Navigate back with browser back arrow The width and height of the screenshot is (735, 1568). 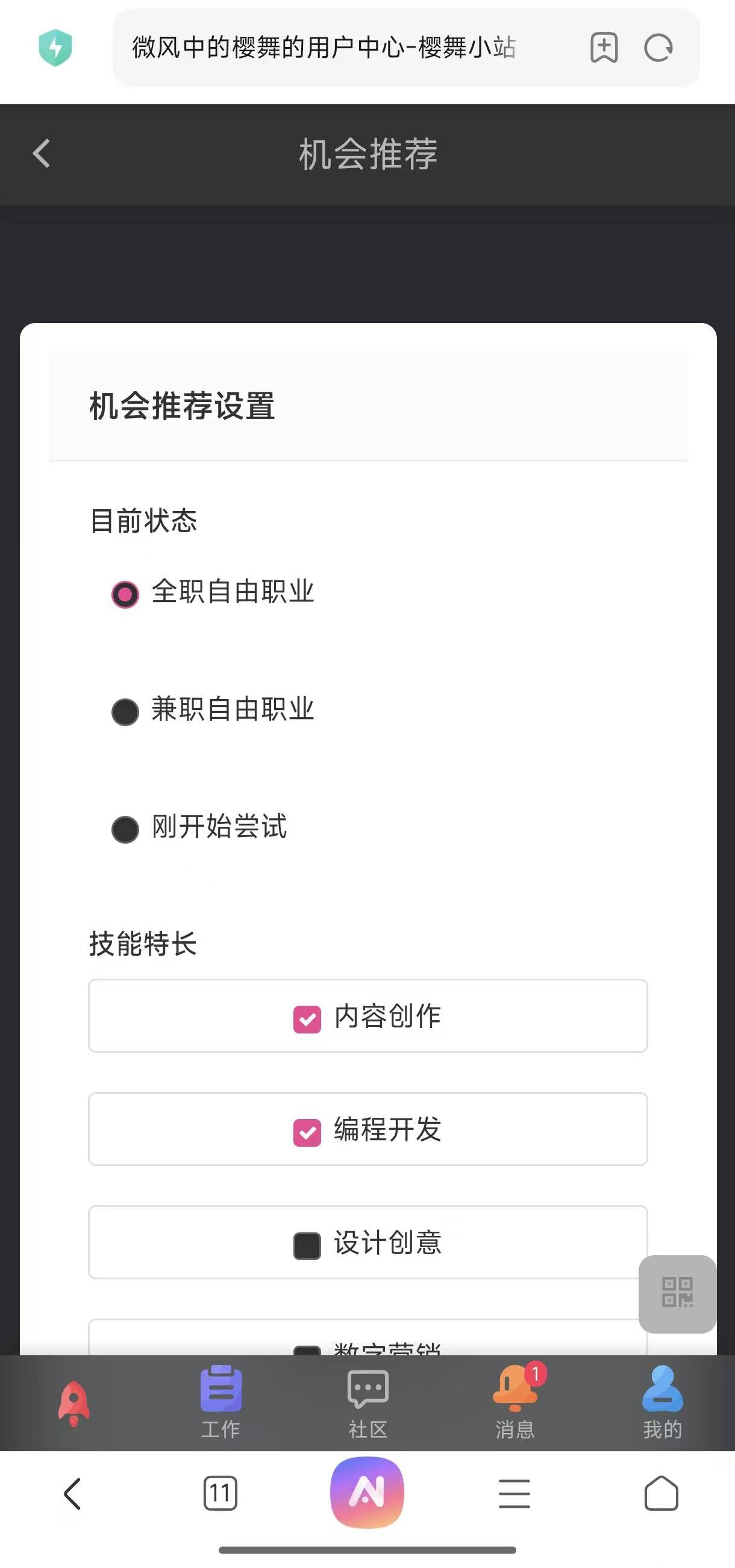pyautogui.click(x=72, y=1493)
